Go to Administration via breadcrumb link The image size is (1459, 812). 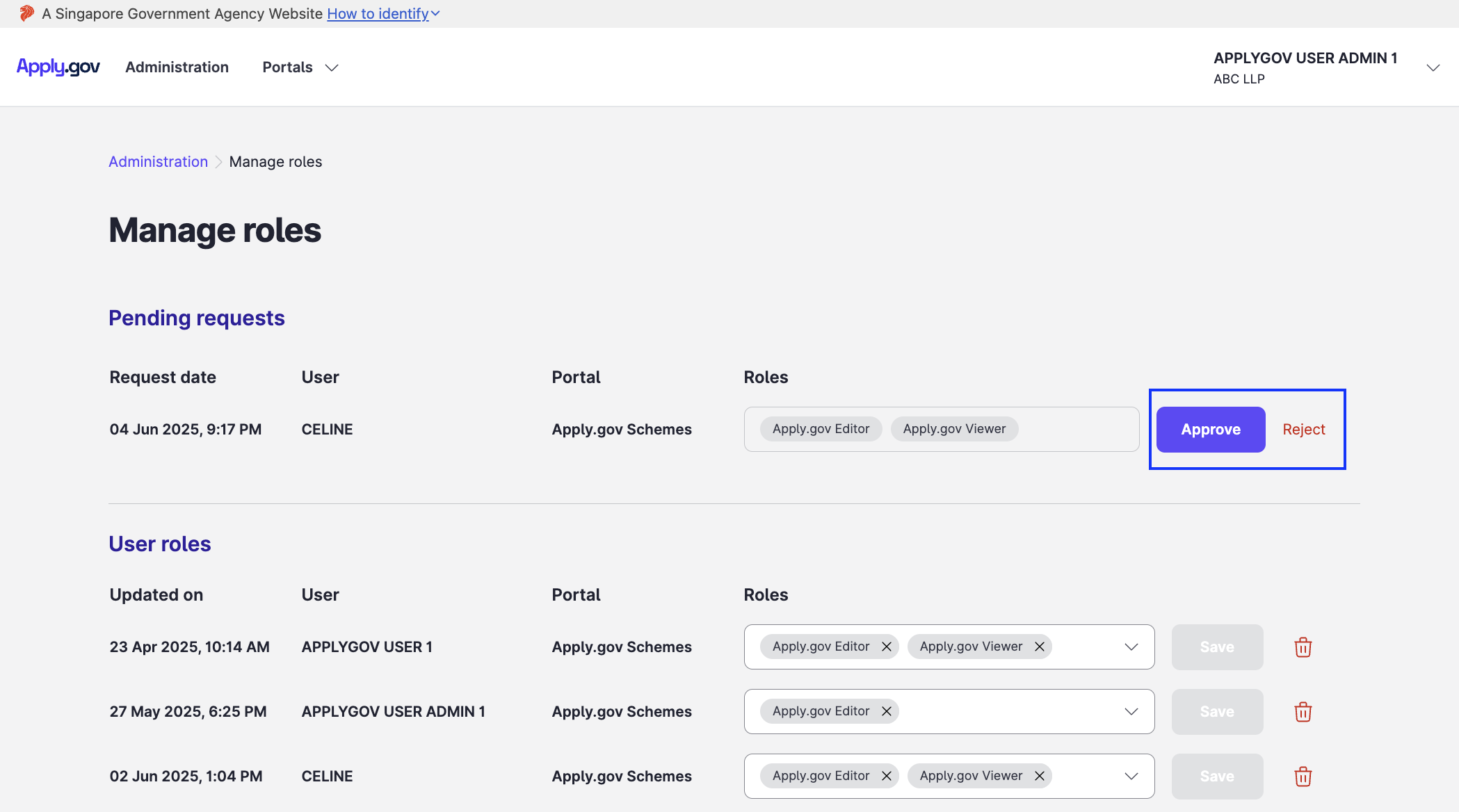click(x=158, y=161)
